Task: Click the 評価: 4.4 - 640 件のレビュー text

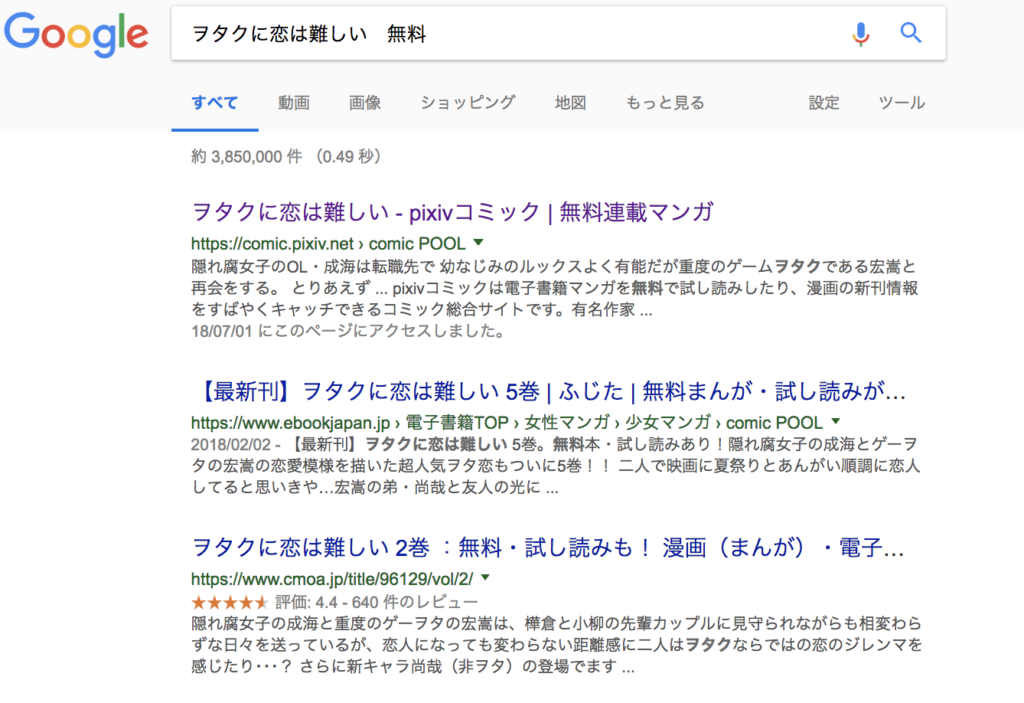Action: tap(377, 602)
